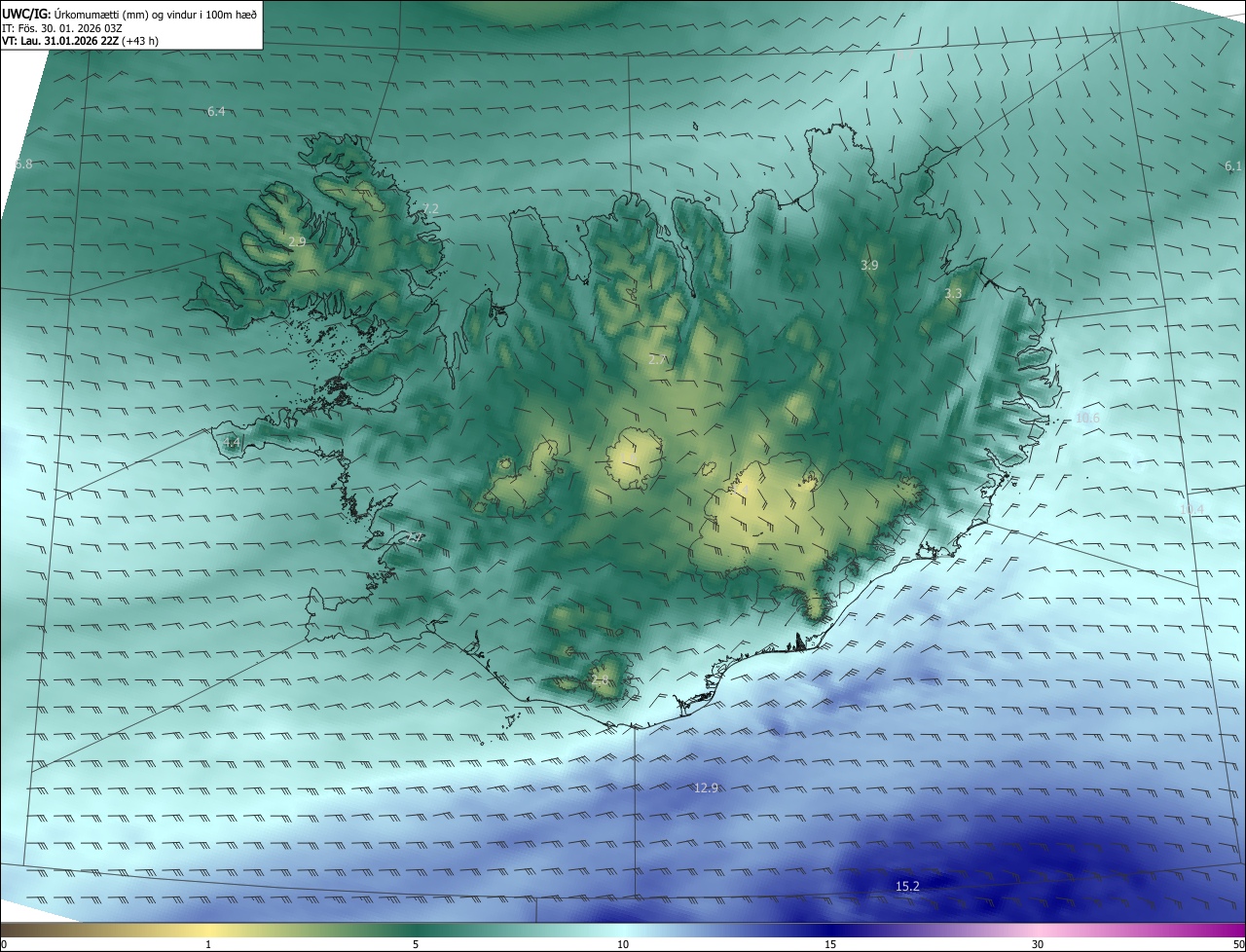
Task: Click the 10.4 value off the southeast coast
Action: click(1191, 510)
